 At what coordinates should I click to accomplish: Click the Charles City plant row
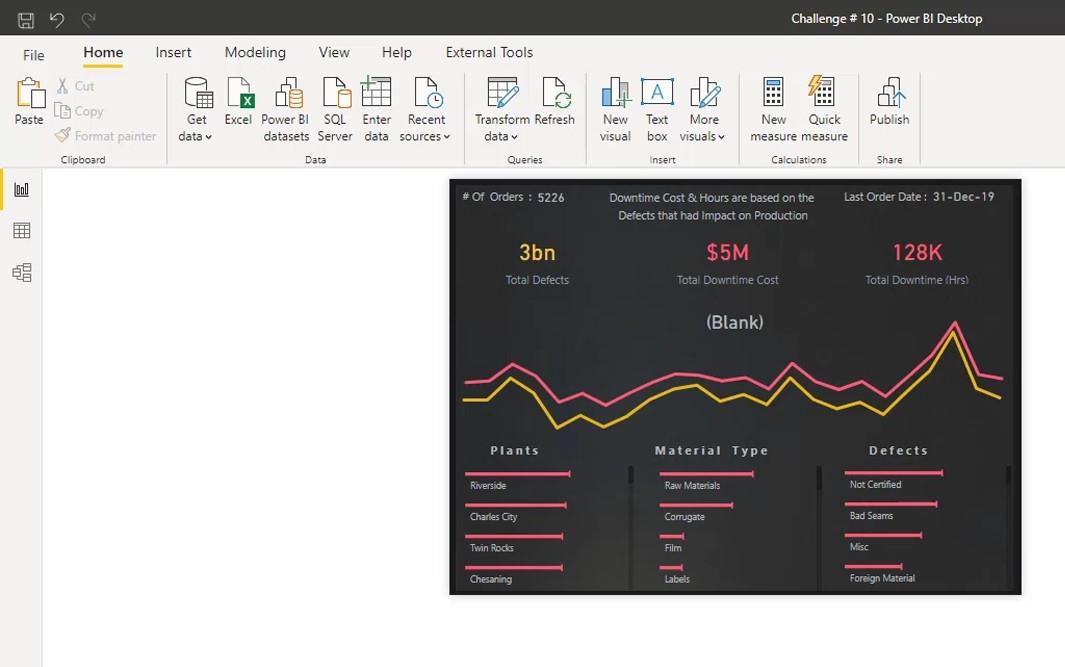click(516, 511)
